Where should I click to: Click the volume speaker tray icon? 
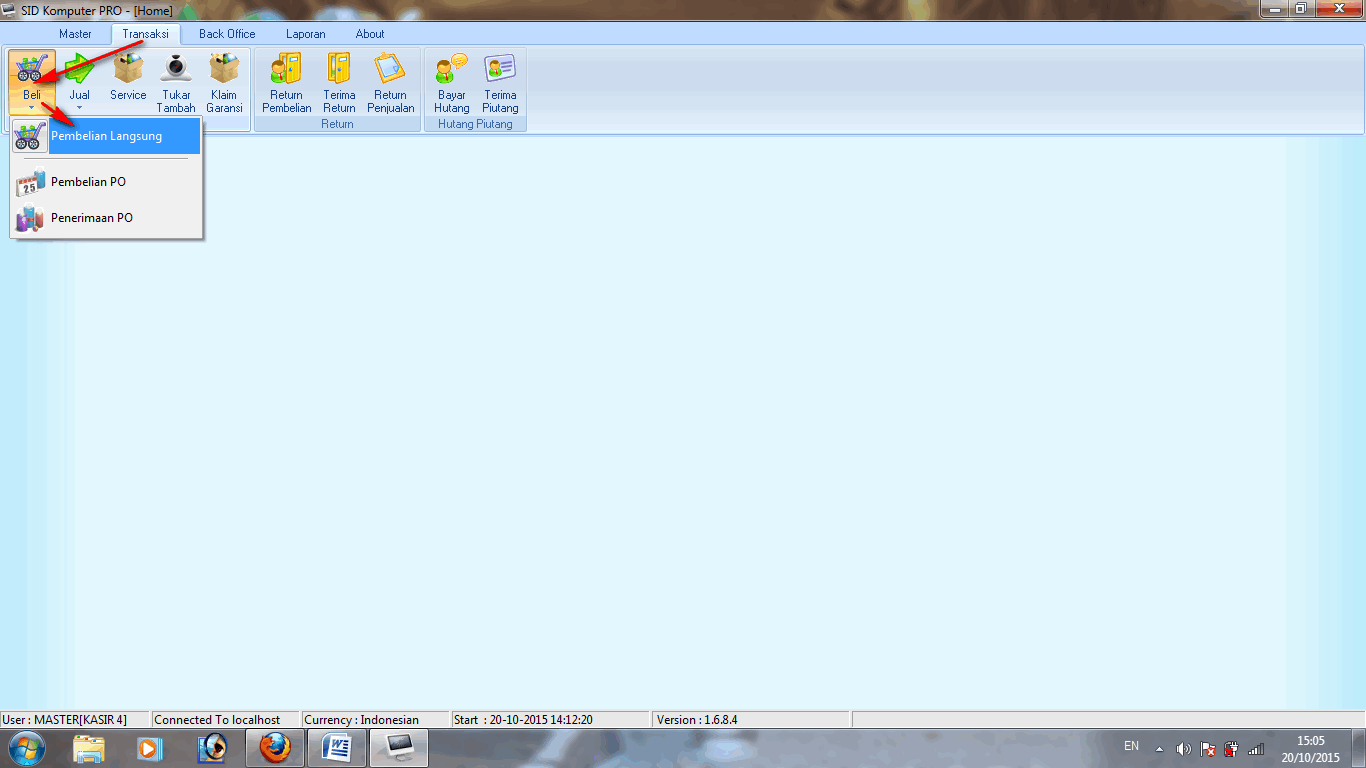(x=1184, y=749)
